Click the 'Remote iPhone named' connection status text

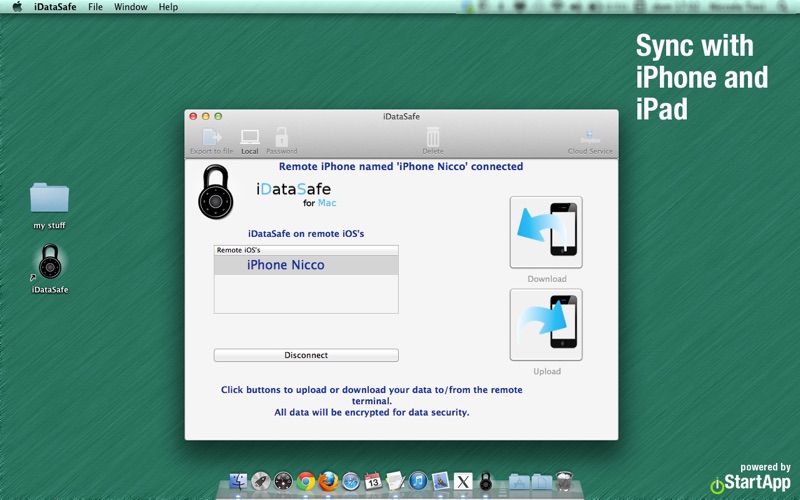click(401, 166)
